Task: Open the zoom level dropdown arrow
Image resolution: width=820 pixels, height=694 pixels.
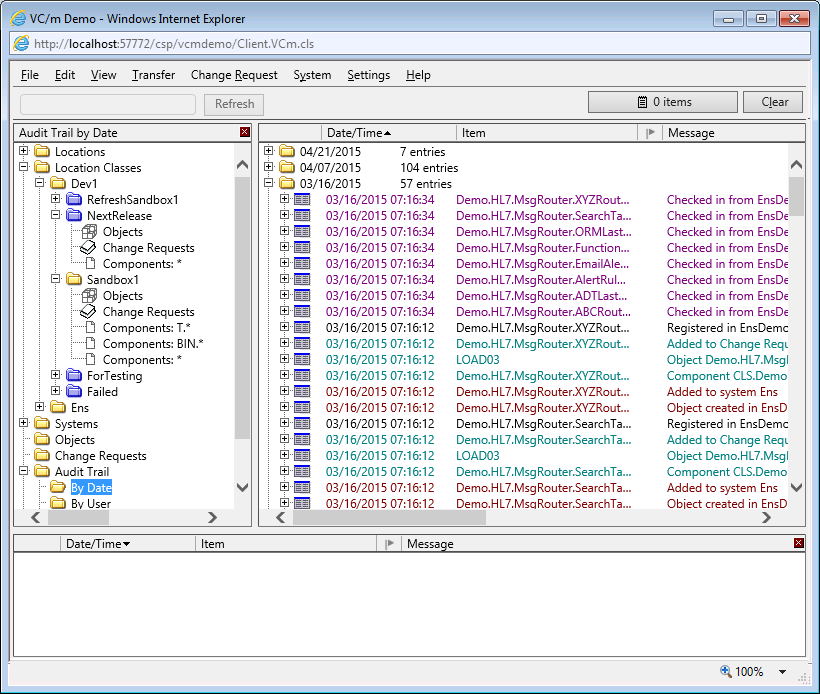Action: (782, 672)
